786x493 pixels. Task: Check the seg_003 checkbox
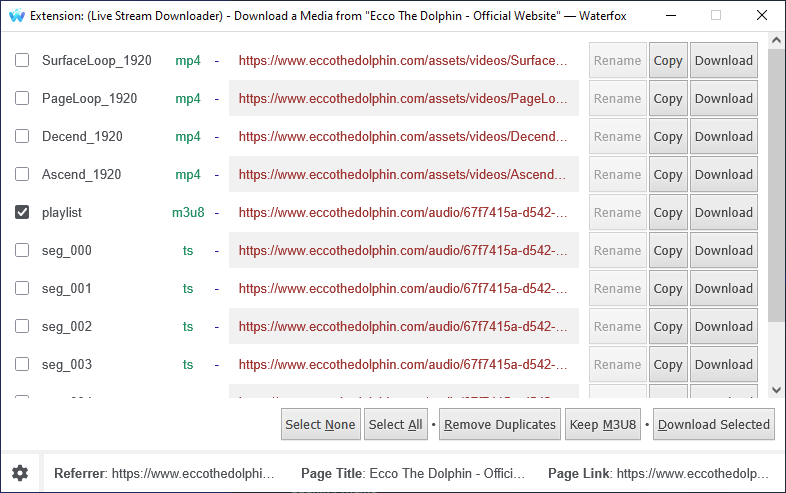tap(22, 364)
